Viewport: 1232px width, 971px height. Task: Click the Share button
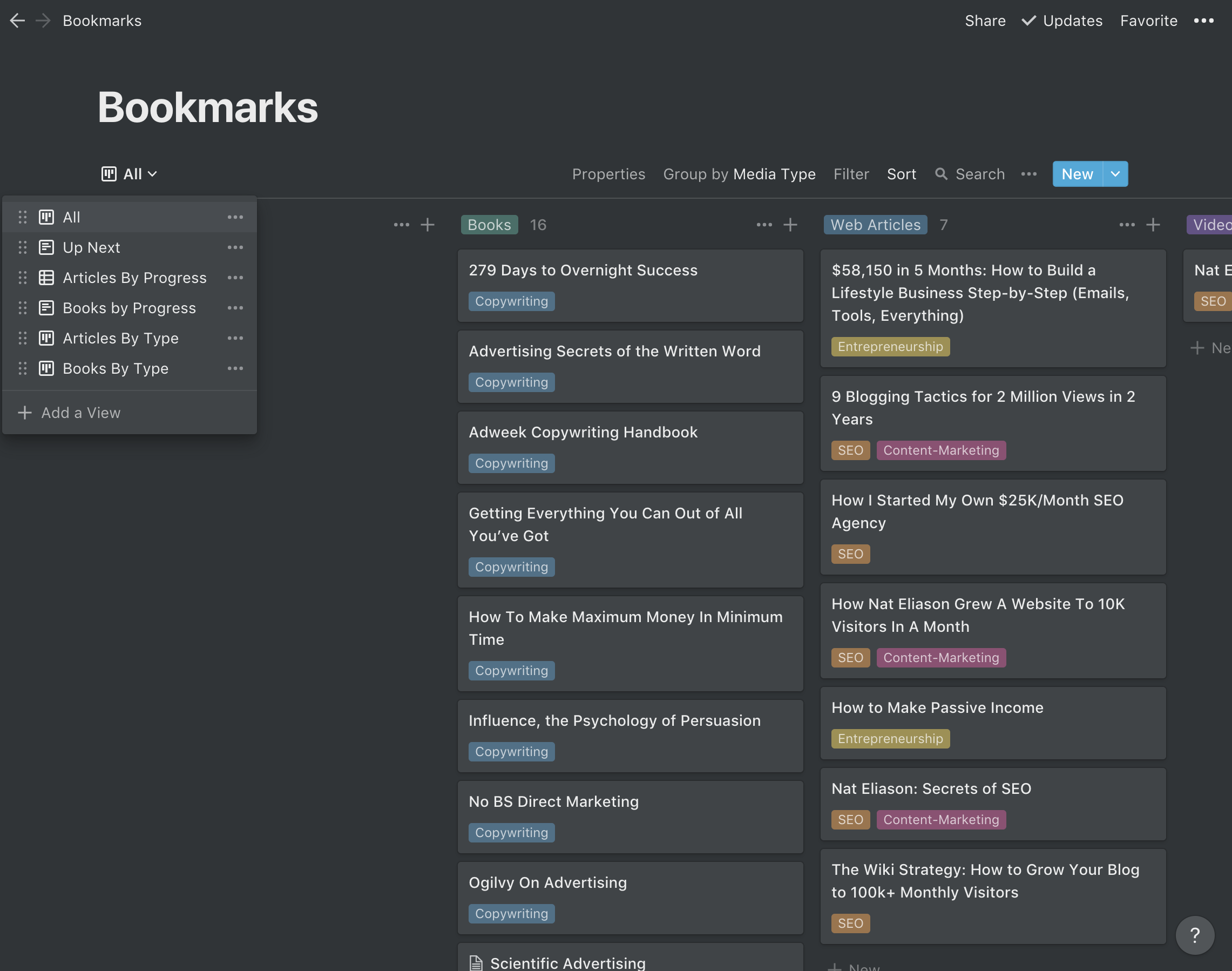tap(985, 21)
